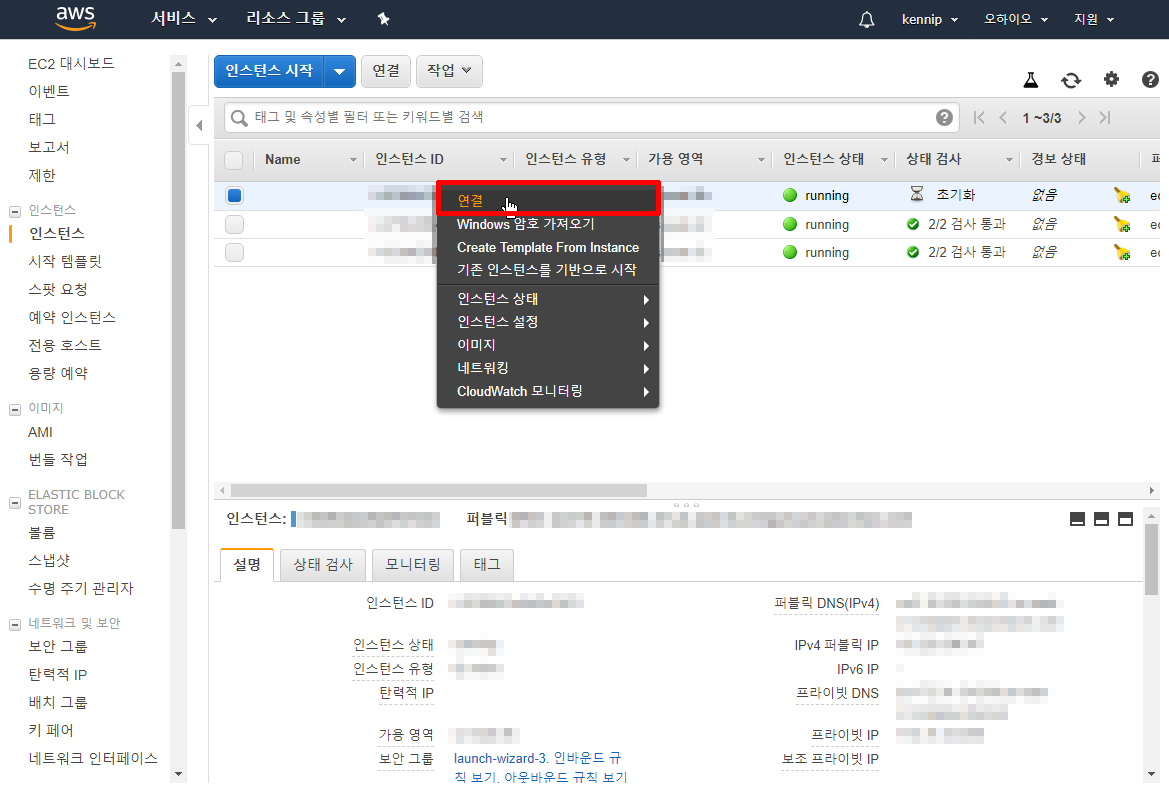Open the launch instance dropdown arrow
Viewport: 1169px width, 788px height.
pos(340,72)
